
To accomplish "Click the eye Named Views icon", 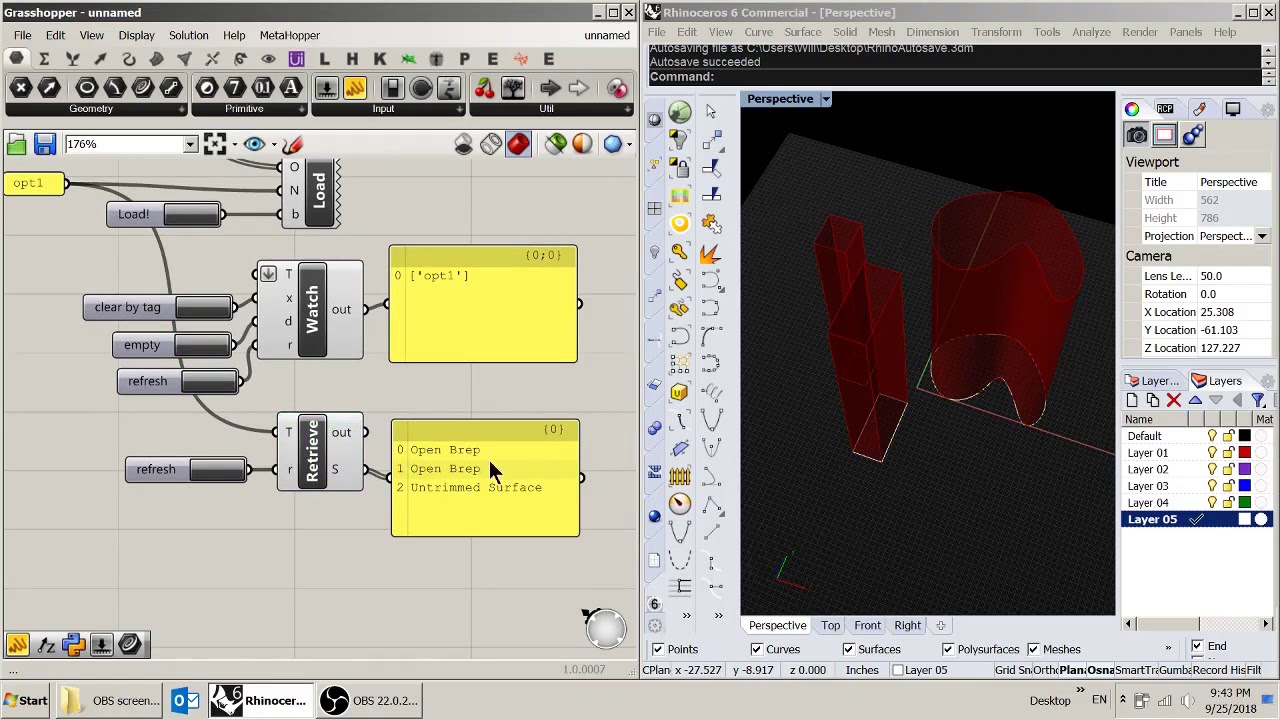I will (x=254, y=144).
